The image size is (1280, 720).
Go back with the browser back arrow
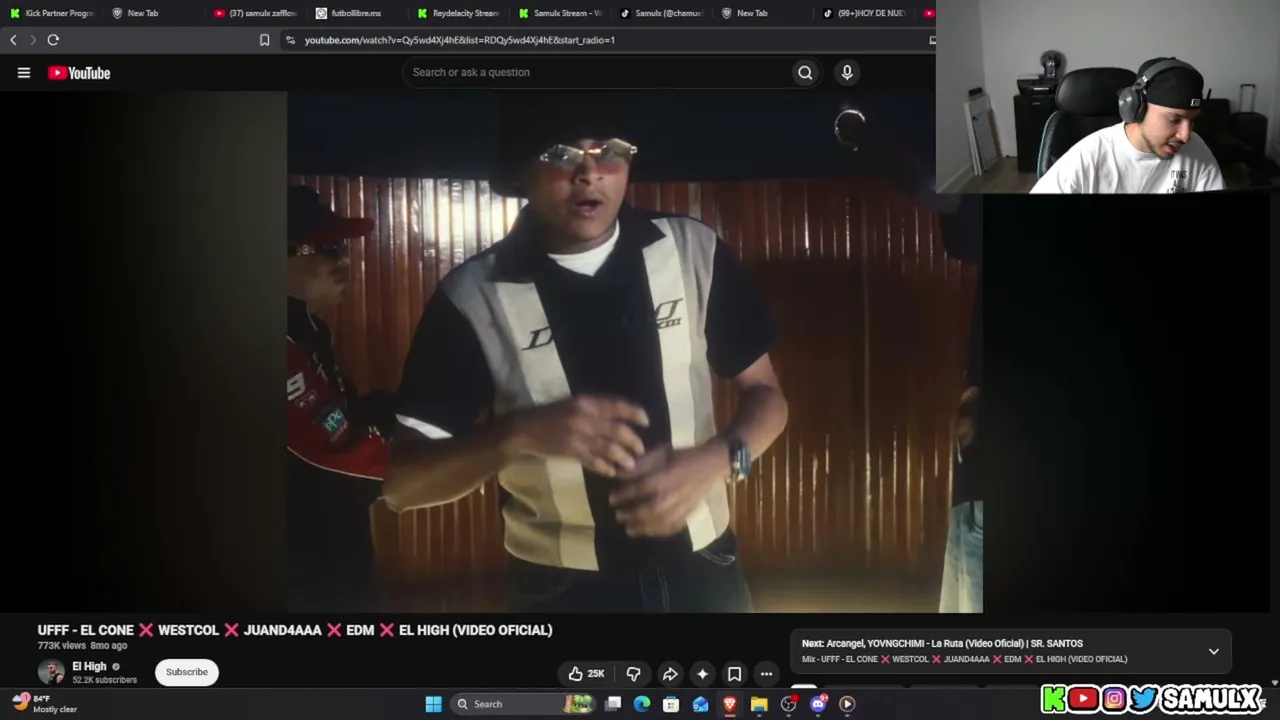click(x=13, y=40)
